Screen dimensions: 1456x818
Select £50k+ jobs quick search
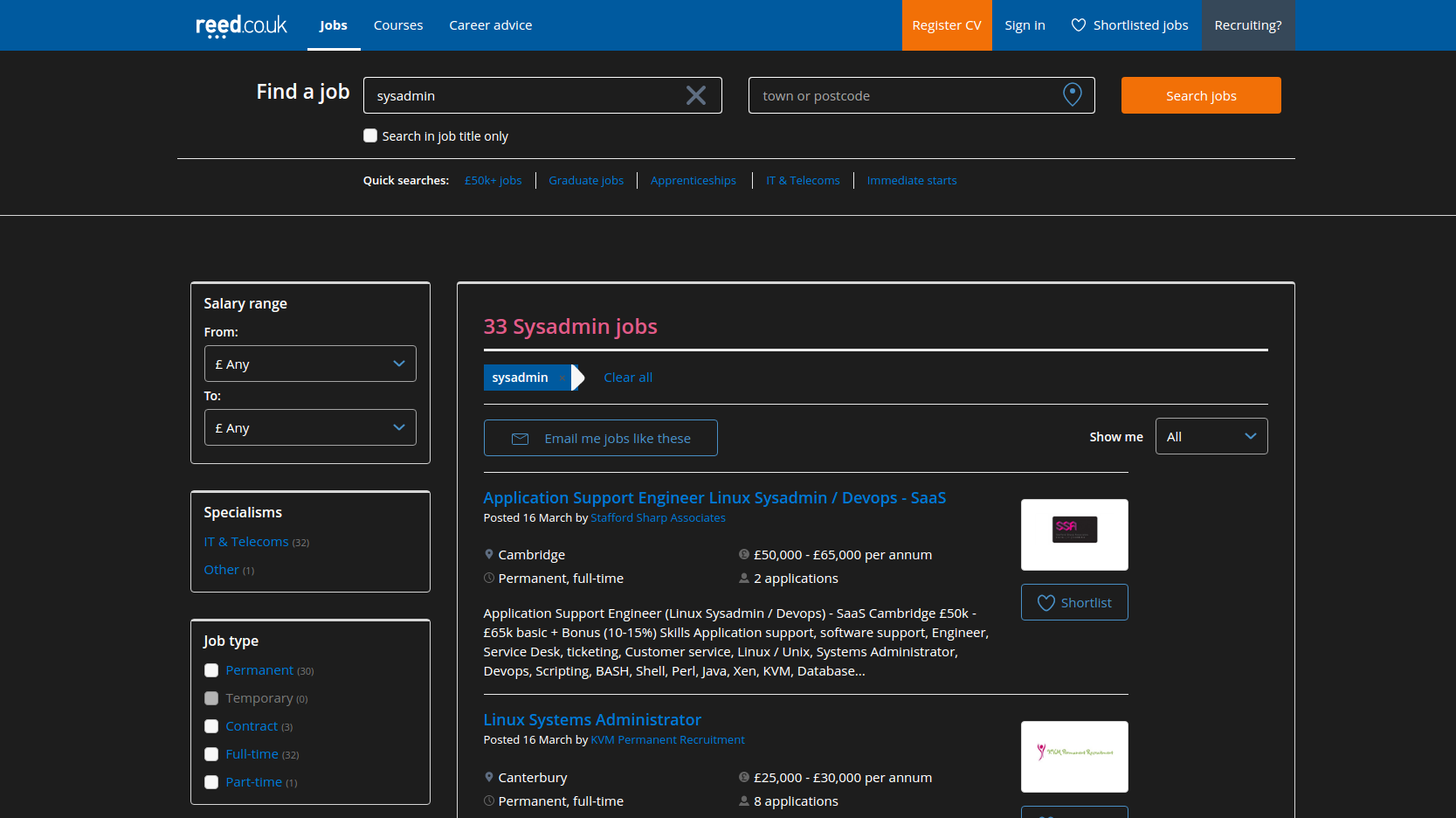[x=493, y=181]
